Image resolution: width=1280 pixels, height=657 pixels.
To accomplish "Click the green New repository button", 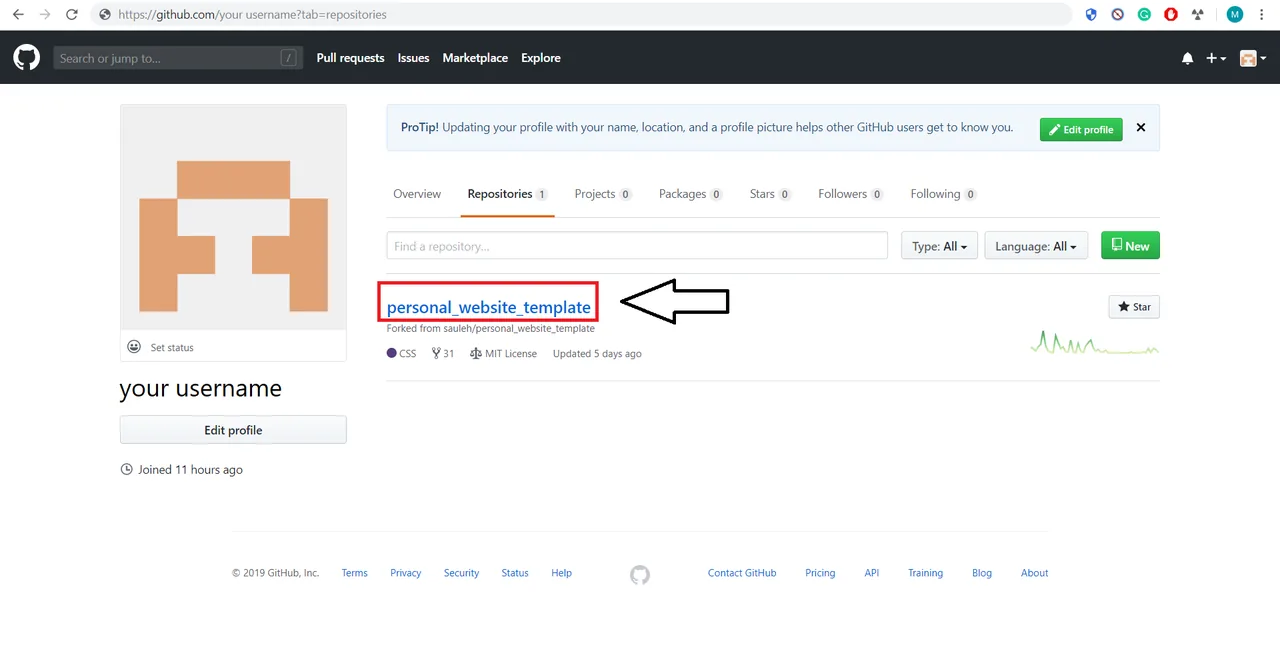I will [1130, 246].
